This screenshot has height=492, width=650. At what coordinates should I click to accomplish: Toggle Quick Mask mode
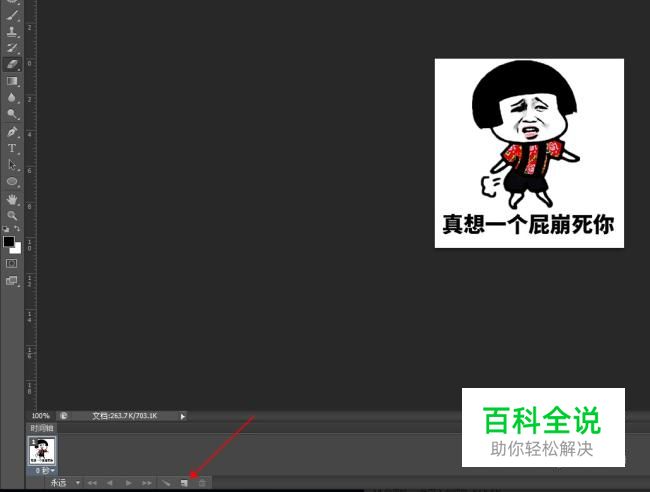(x=12, y=264)
